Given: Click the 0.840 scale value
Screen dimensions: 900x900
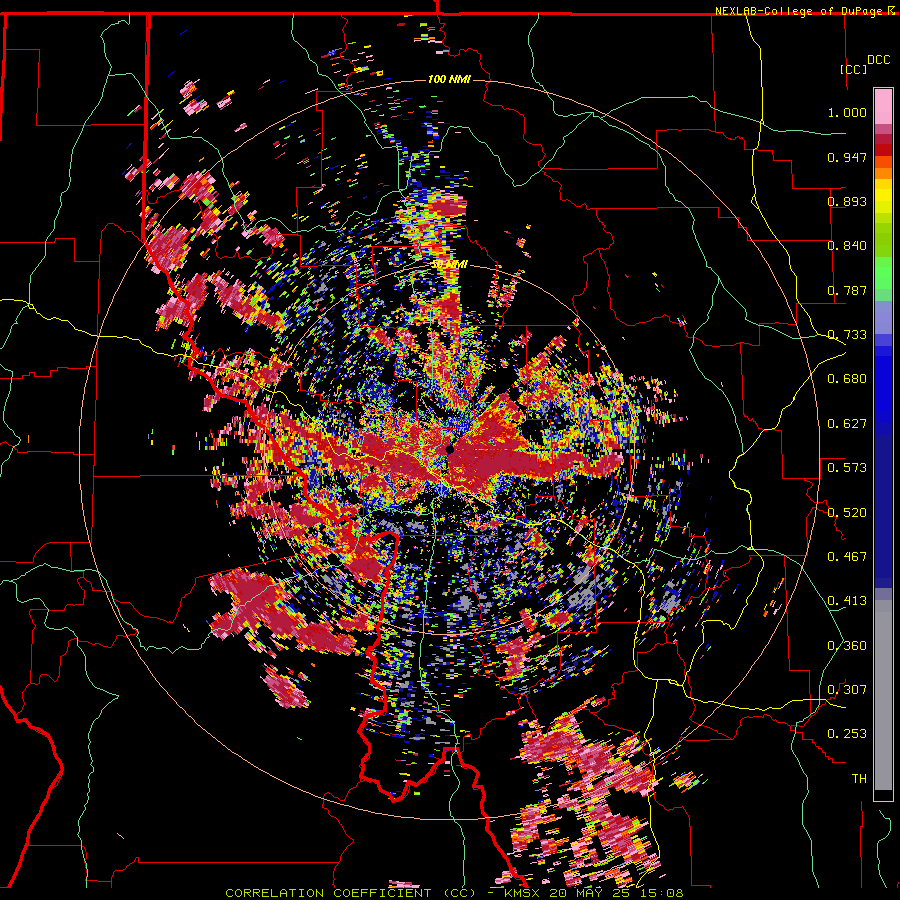Looking at the screenshot, I should (x=847, y=246).
